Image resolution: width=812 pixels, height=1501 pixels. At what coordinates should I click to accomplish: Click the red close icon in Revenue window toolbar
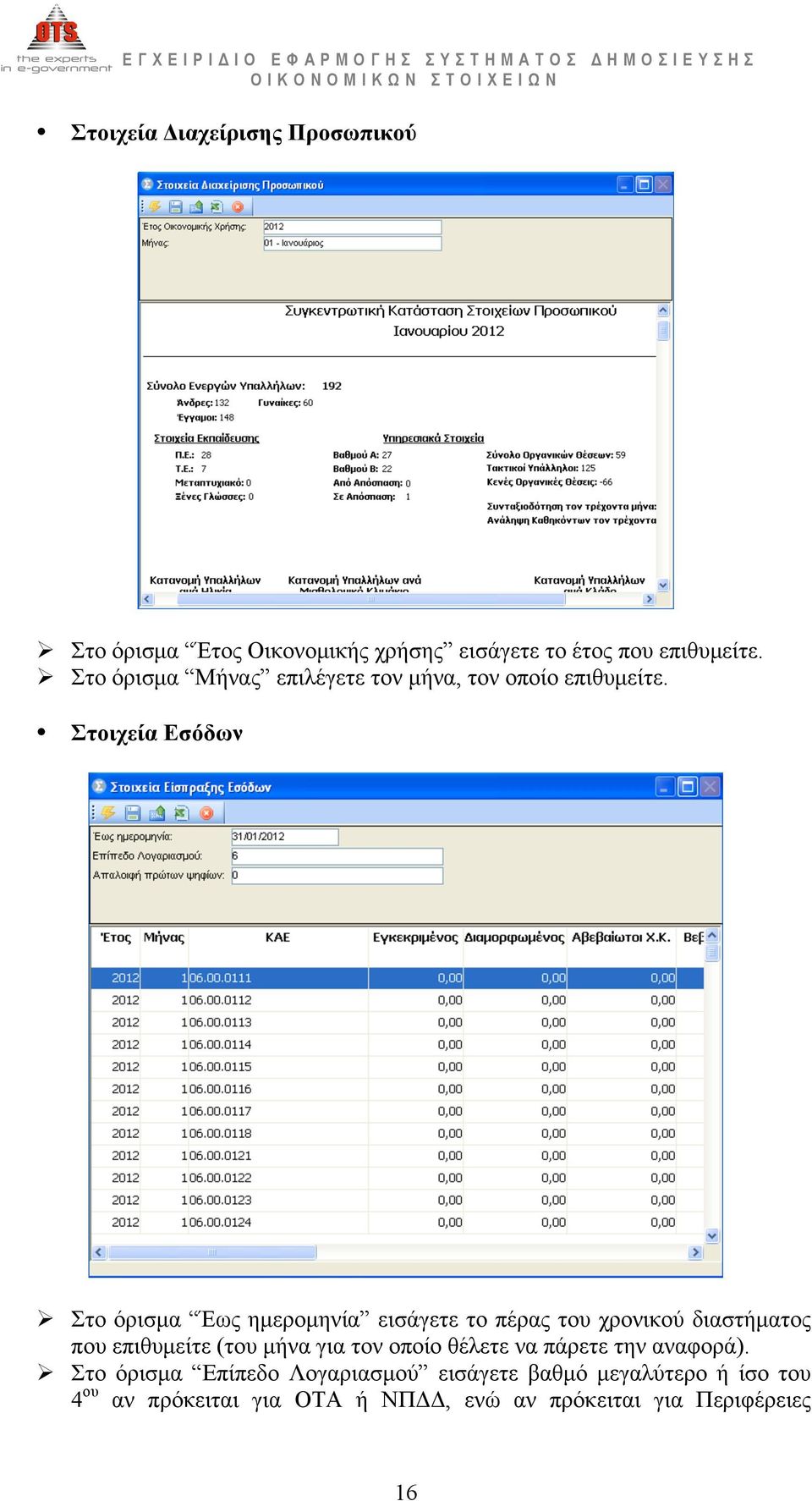[x=206, y=813]
